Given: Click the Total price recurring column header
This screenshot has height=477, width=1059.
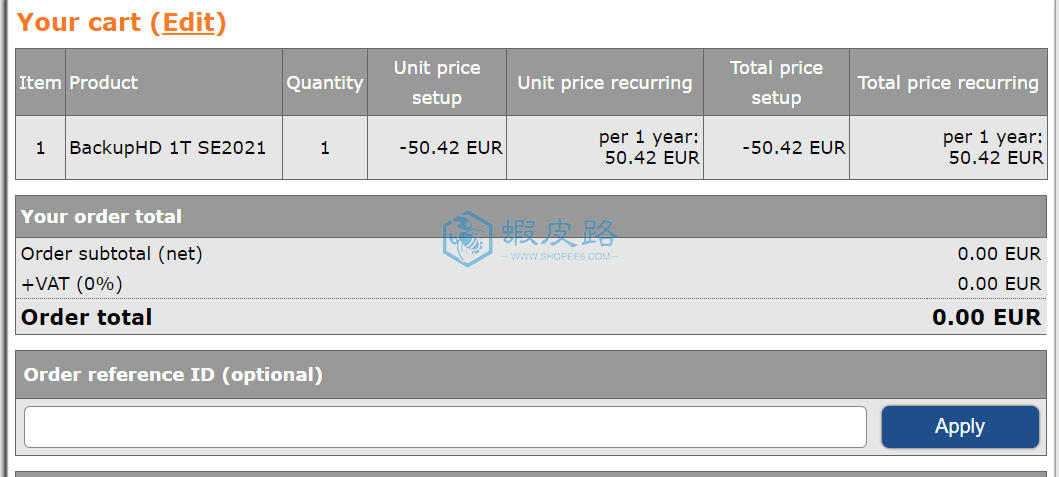Looking at the screenshot, I should 948,82.
